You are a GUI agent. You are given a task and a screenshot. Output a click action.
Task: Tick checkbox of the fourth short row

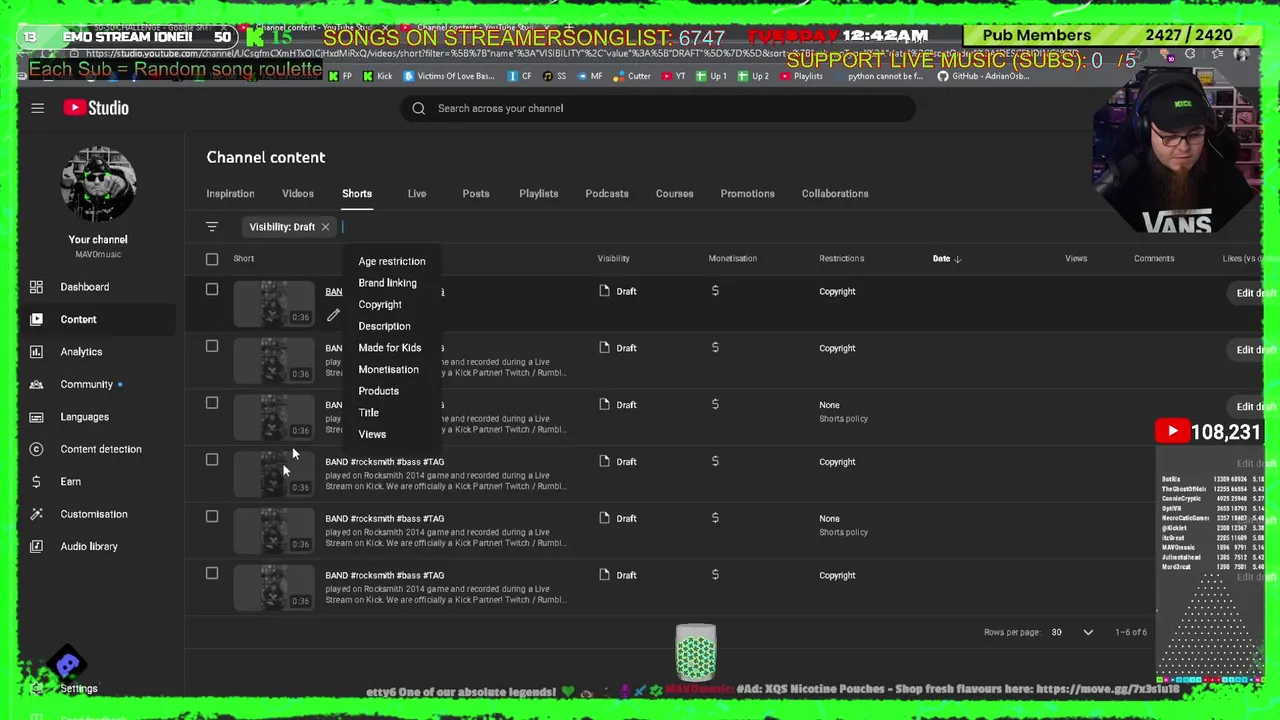pyautogui.click(x=212, y=460)
